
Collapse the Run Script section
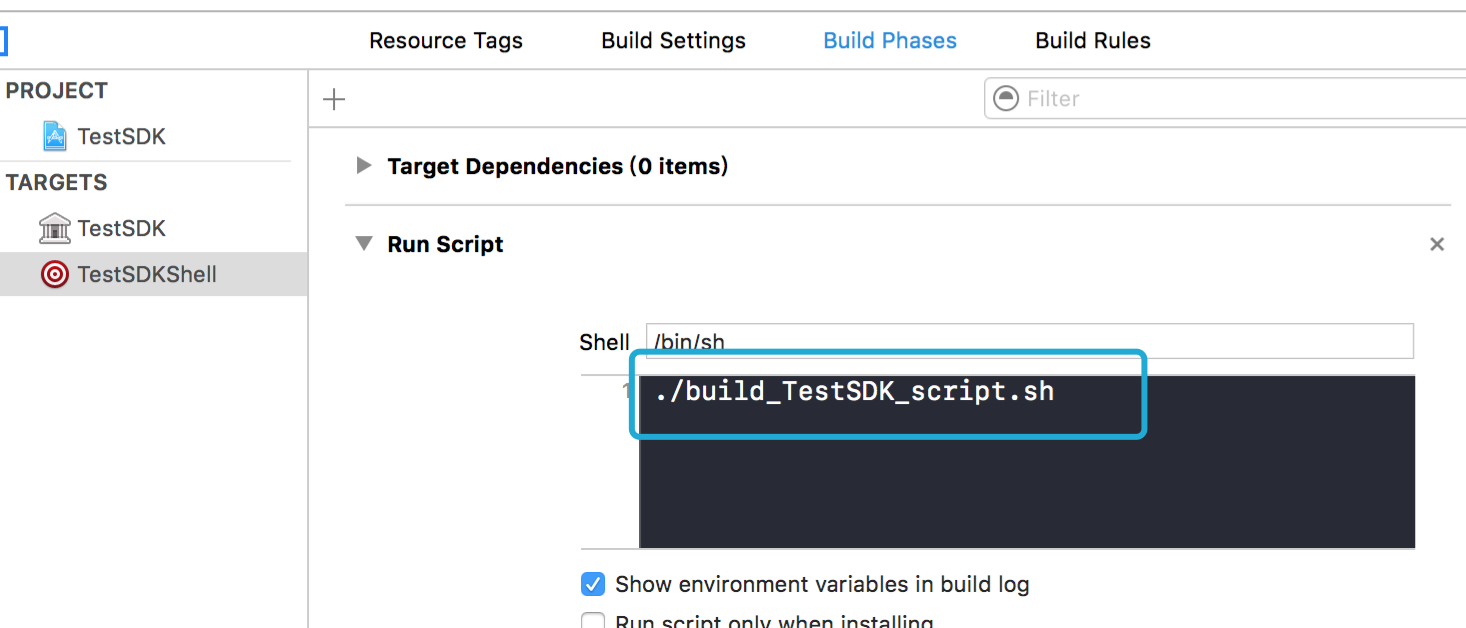[x=364, y=244]
